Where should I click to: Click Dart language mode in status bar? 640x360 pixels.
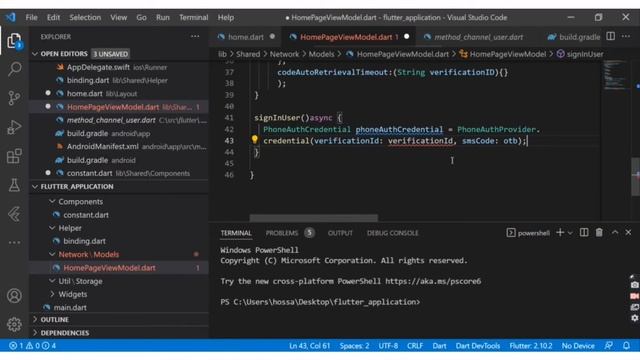pyautogui.click(x=439, y=346)
